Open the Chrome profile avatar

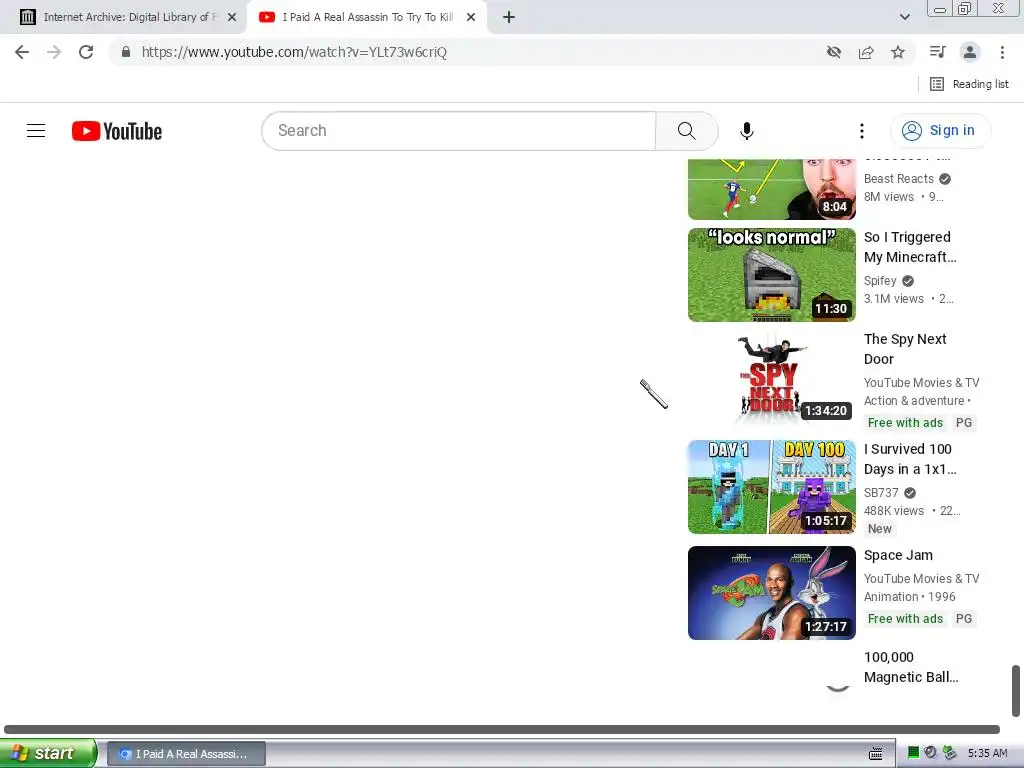[x=970, y=52]
